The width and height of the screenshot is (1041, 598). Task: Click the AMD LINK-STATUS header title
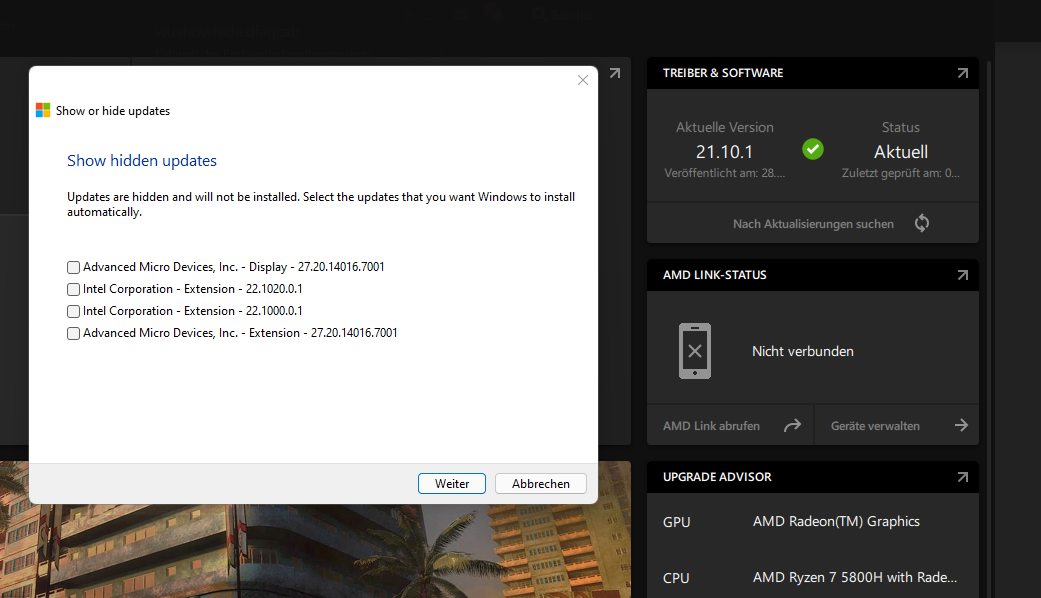click(714, 275)
